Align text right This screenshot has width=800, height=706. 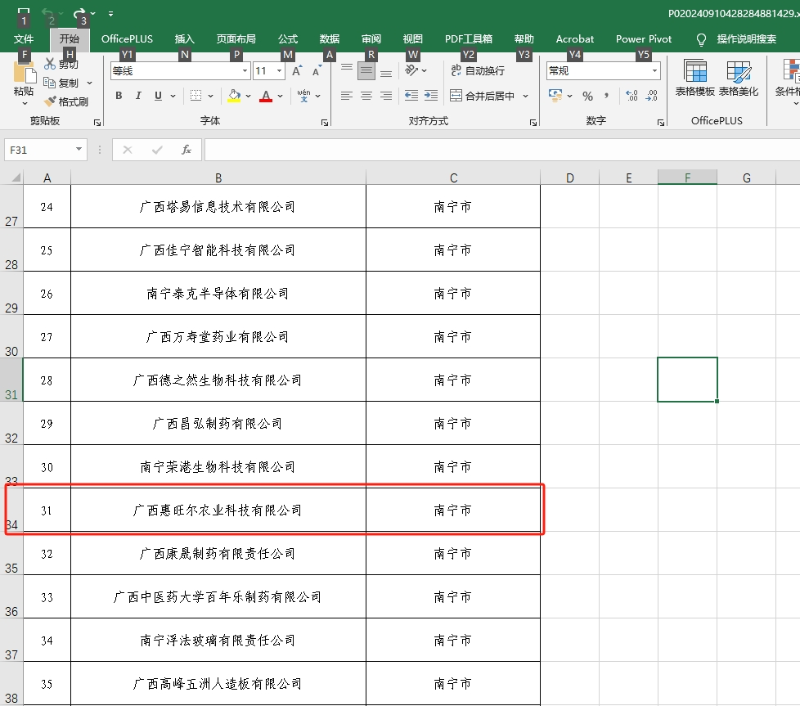386,95
